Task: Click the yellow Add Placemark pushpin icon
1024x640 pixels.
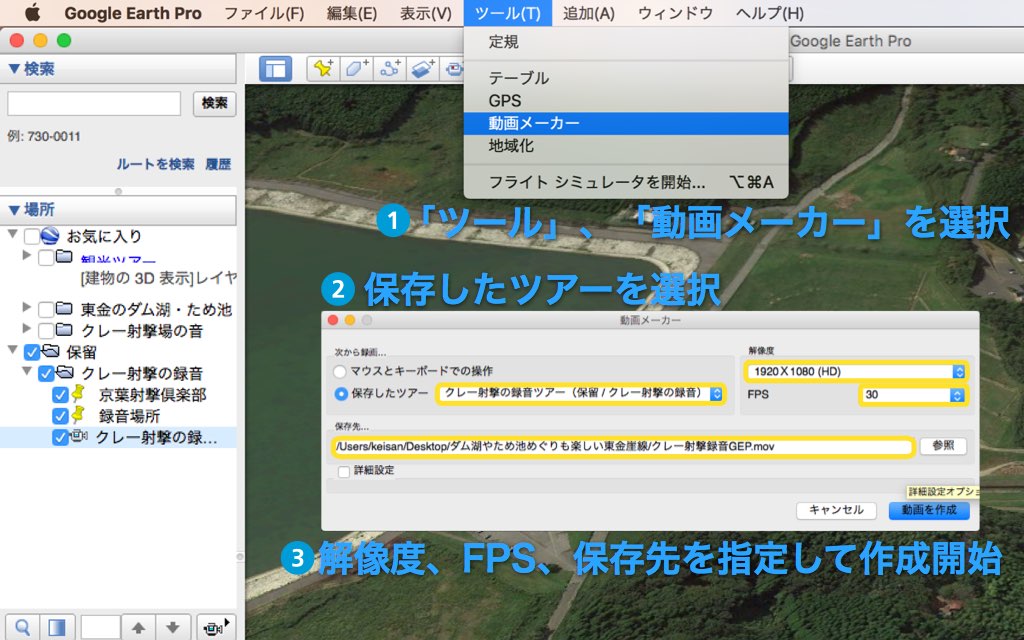Action: tap(323, 69)
